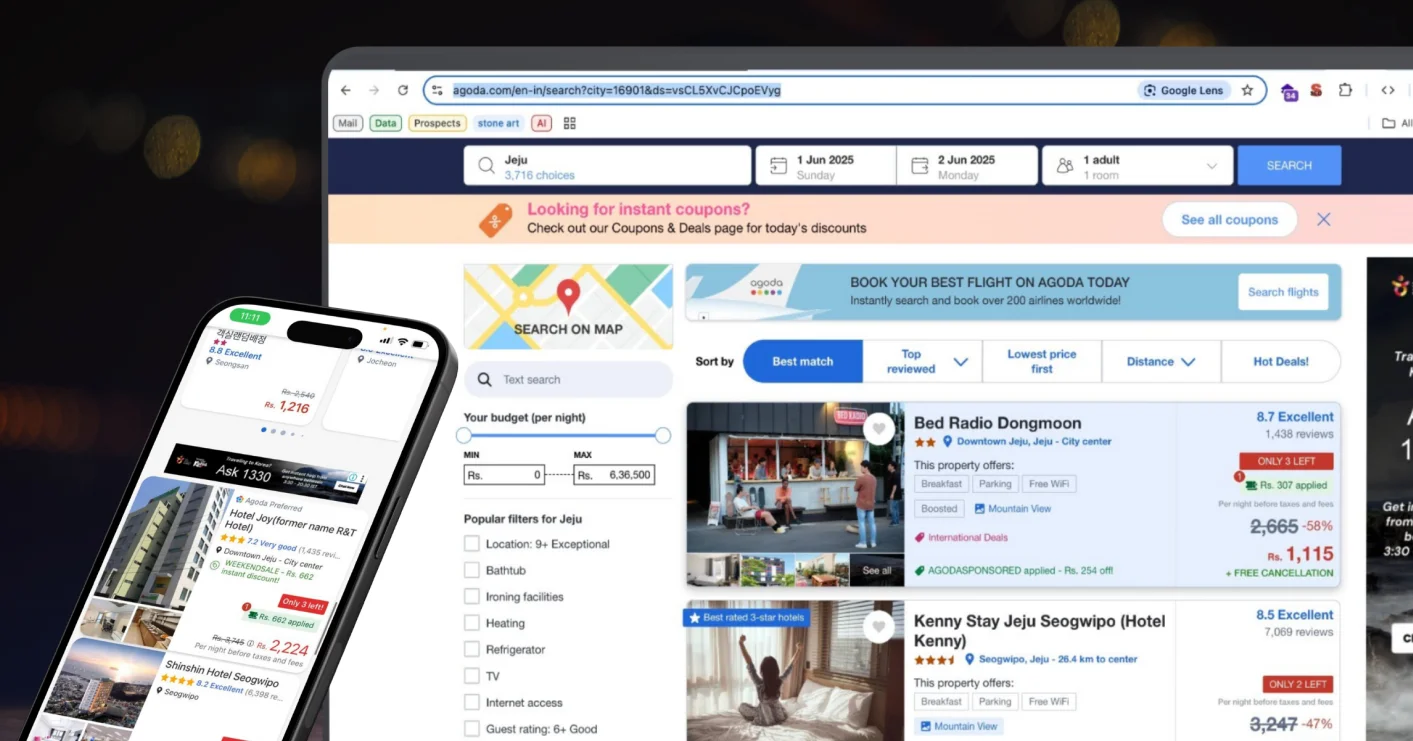Open the AI bookmark
The width and height of the screenshot is (1413, 741).
coord(541,123)
